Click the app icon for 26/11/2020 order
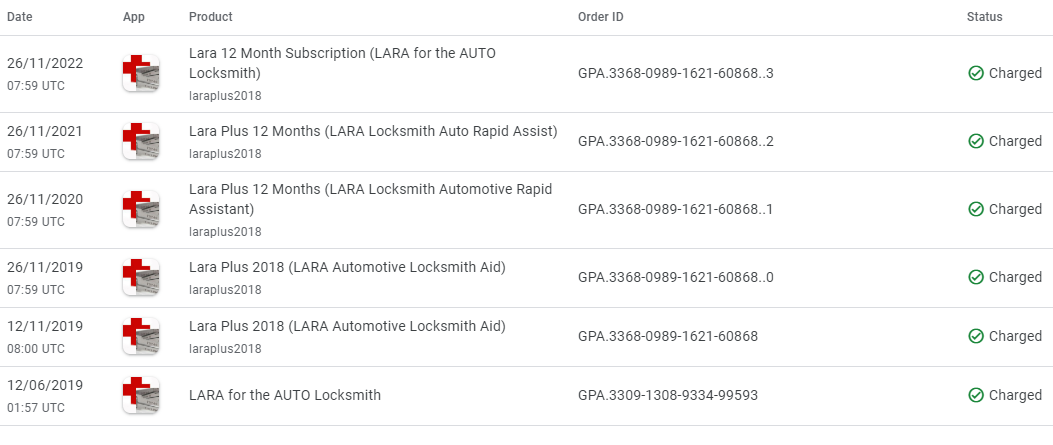The image size is (1053, 445). (141, 209)
